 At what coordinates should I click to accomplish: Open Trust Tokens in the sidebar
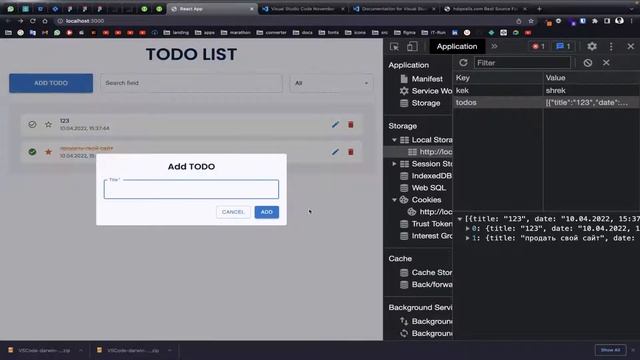click(426, 224)
